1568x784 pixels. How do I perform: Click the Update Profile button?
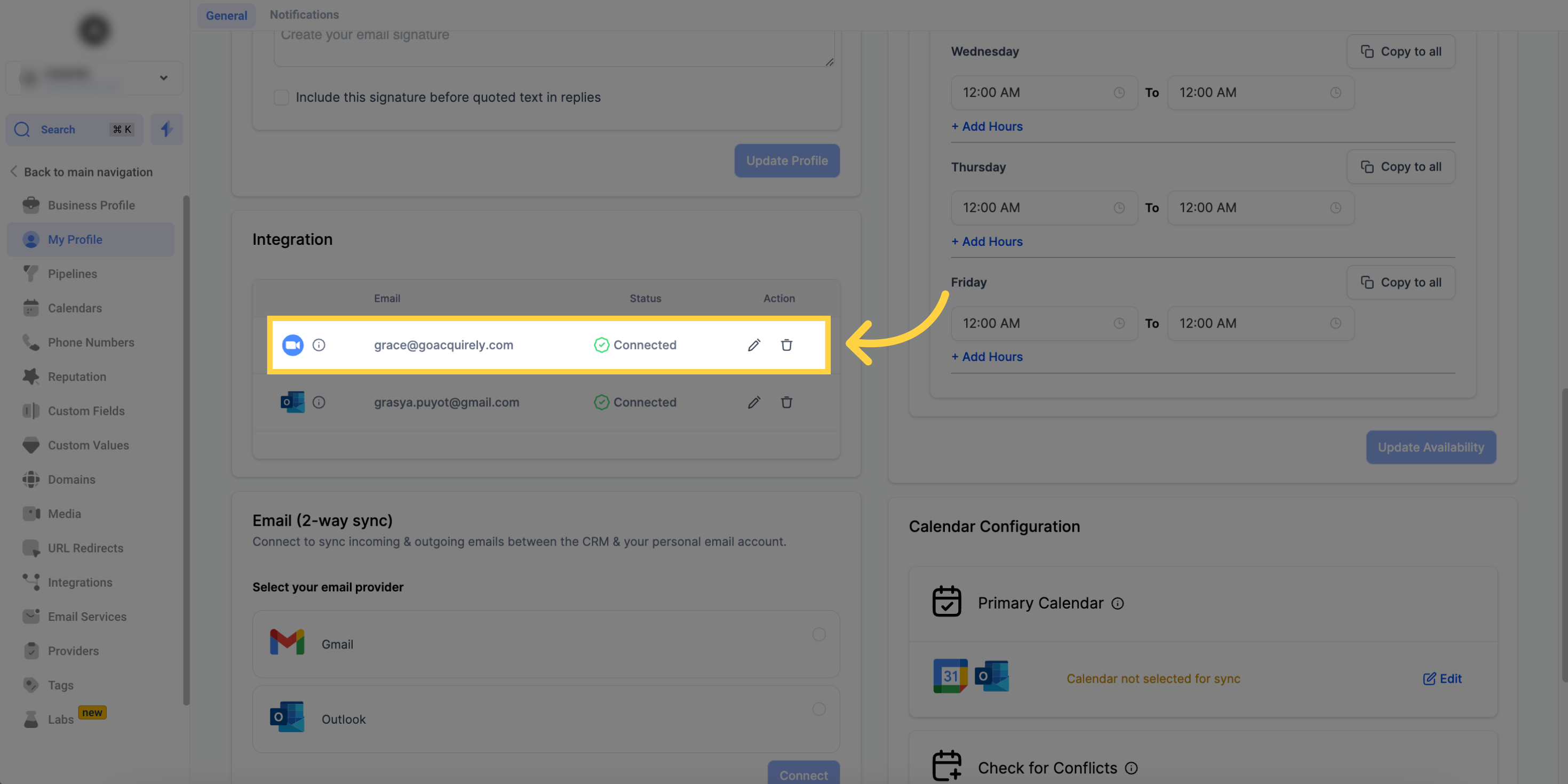787,160
